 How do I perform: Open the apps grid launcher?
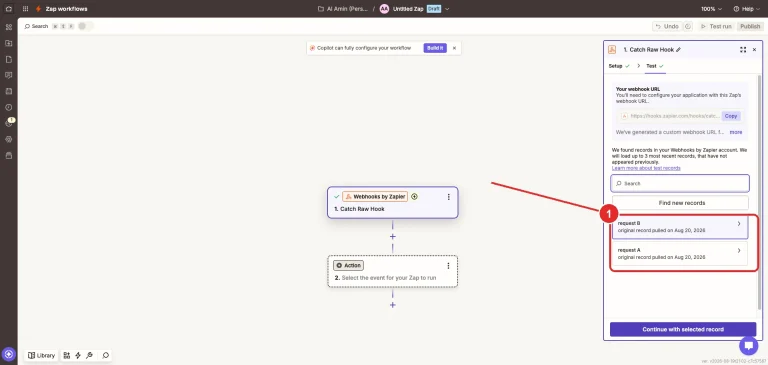point(25,9)
